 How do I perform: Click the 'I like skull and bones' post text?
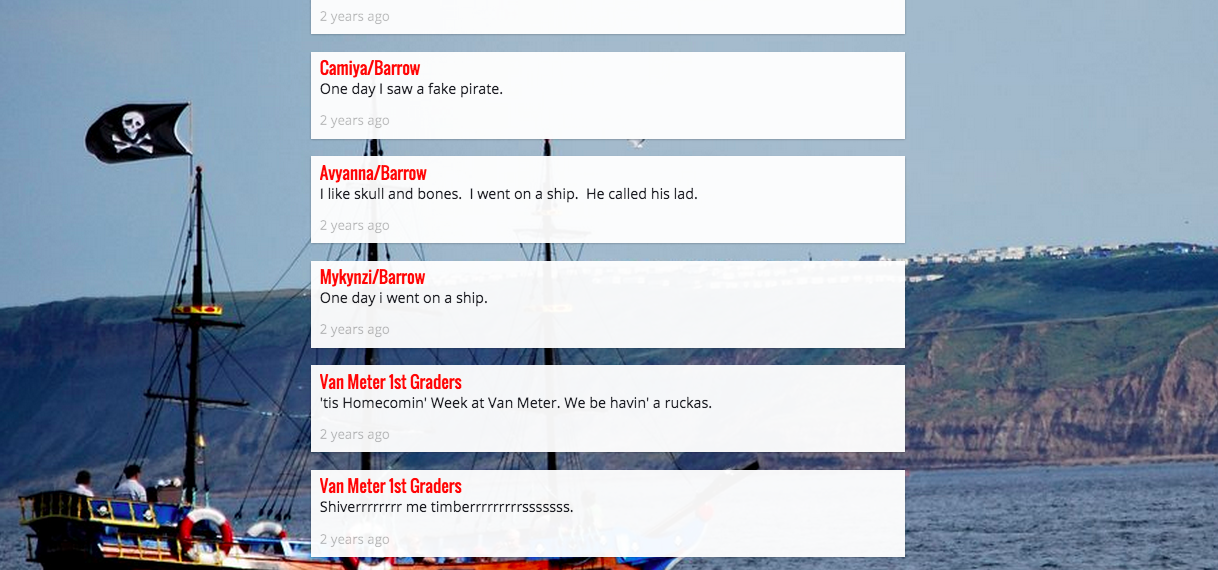pos(509,194)
